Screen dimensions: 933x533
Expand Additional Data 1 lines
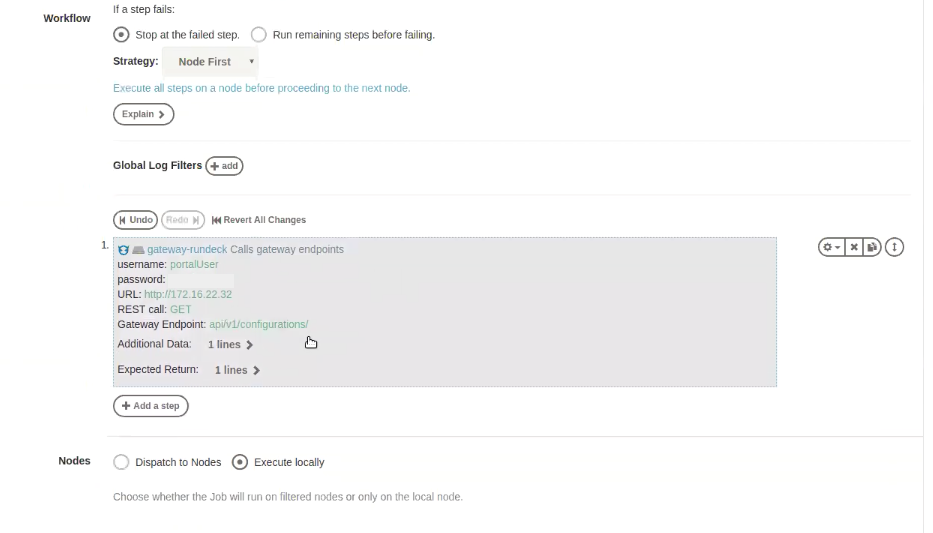(x=230, y=344)
